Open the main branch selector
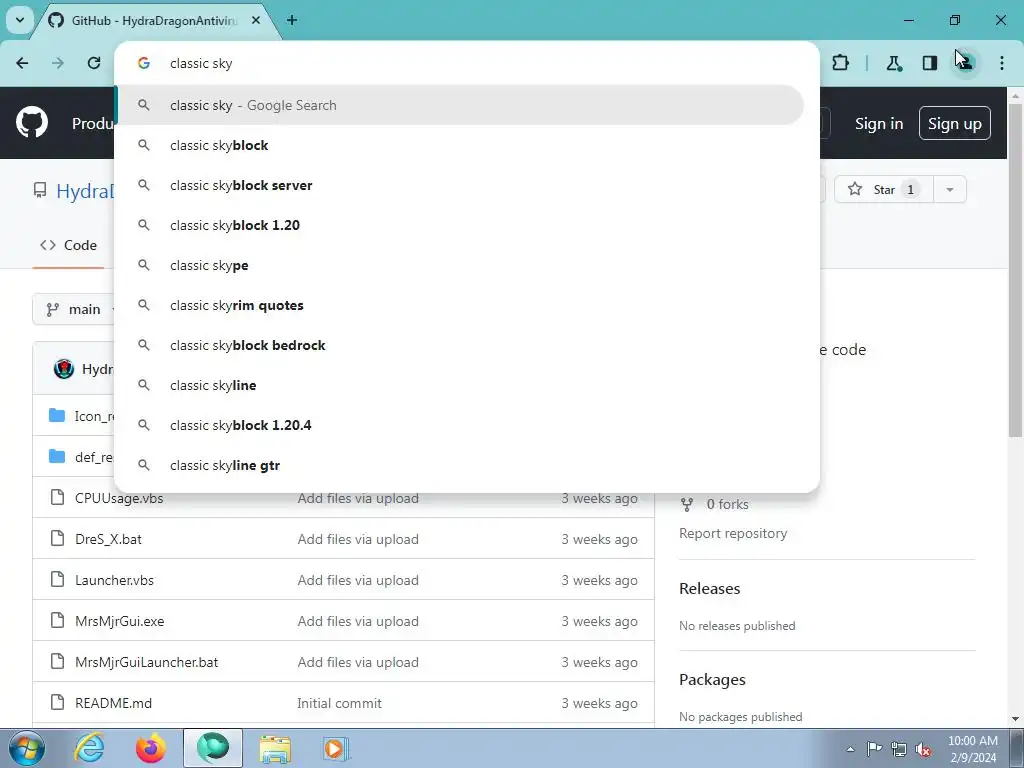This screenshot has width=1024, height=768. pos(74,309)
